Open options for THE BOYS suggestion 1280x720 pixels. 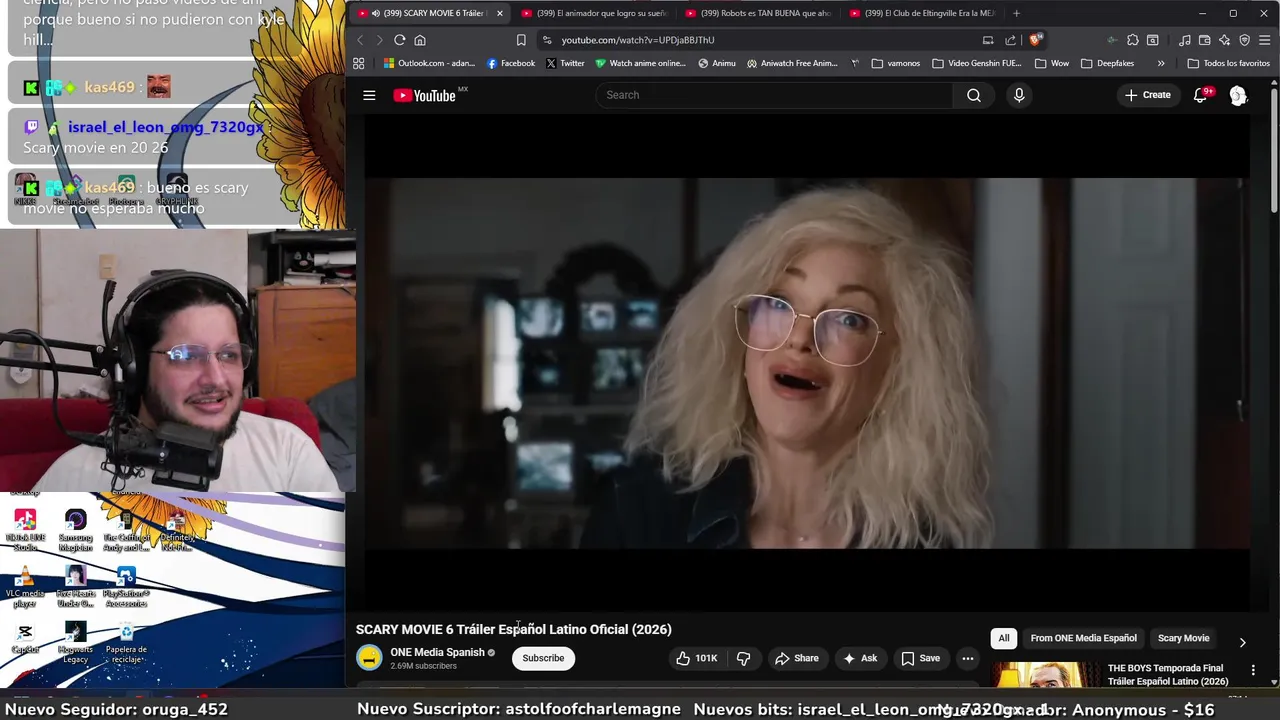point(1253,670)
